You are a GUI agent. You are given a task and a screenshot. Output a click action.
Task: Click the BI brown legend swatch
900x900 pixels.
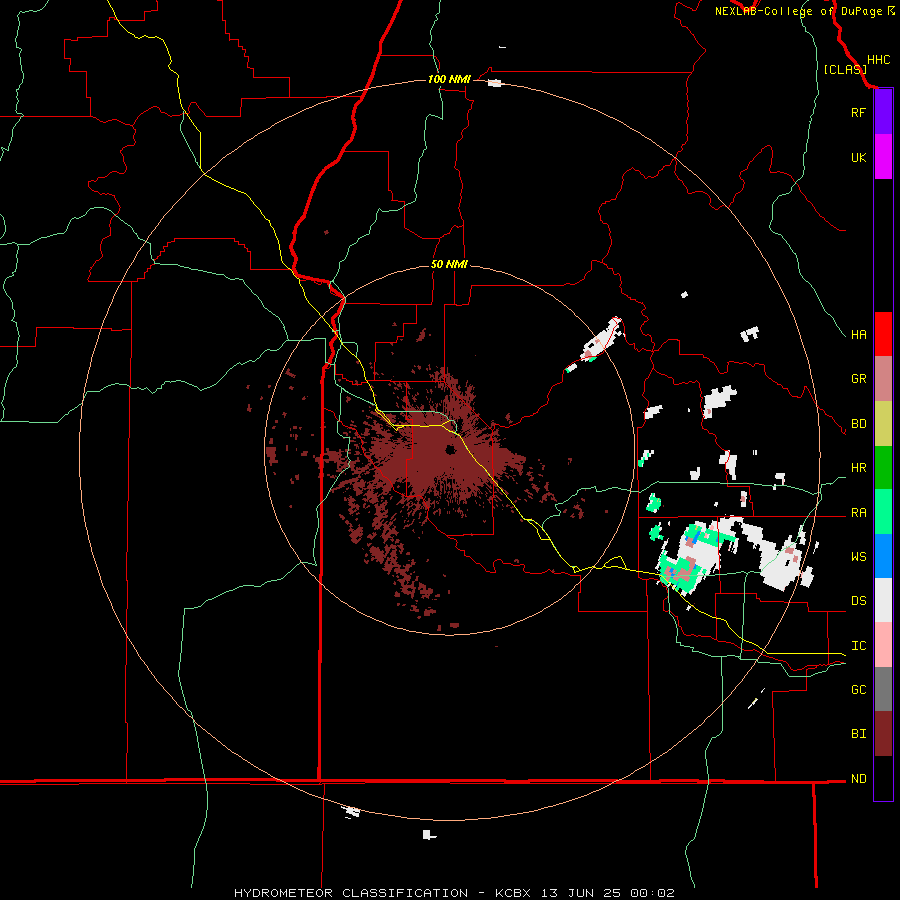883,734
